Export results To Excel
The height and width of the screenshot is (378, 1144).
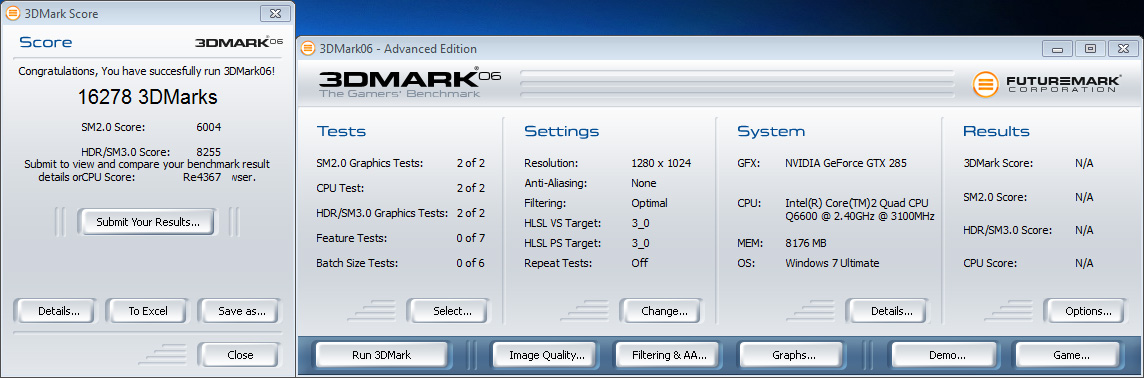148,311
